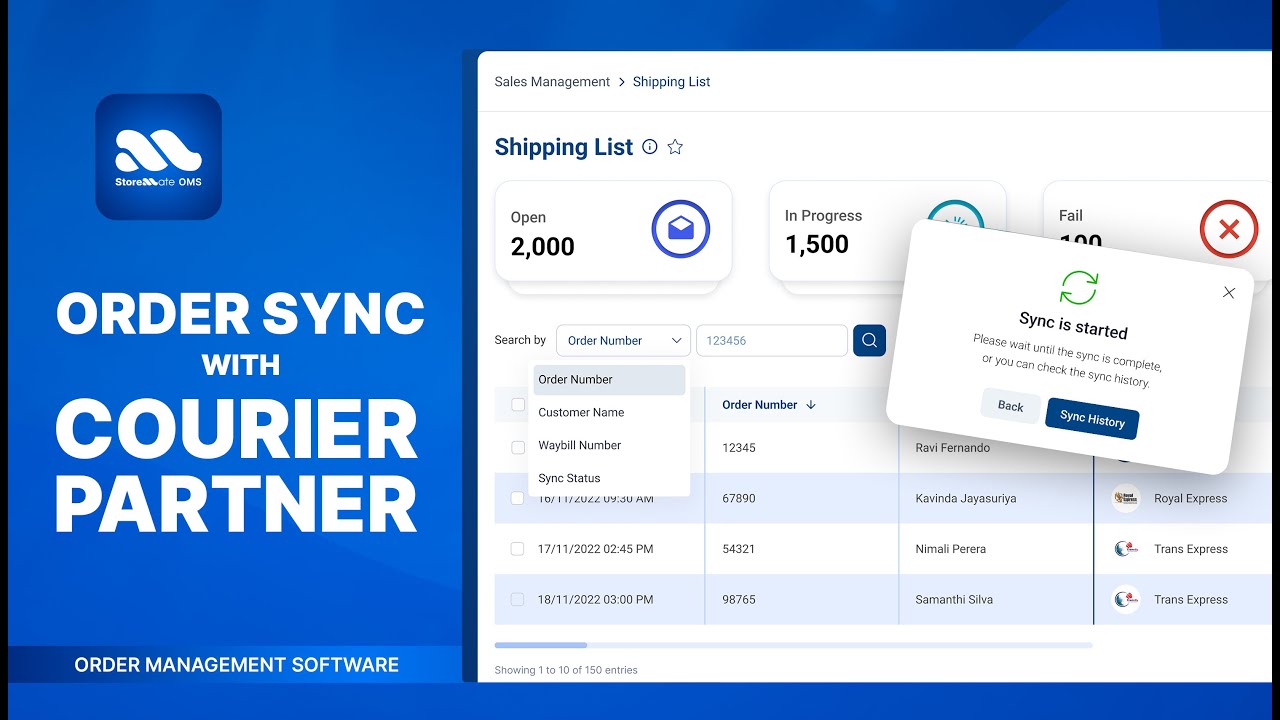Tick checkbox for order 67890 row

click(x=518, y=498)
